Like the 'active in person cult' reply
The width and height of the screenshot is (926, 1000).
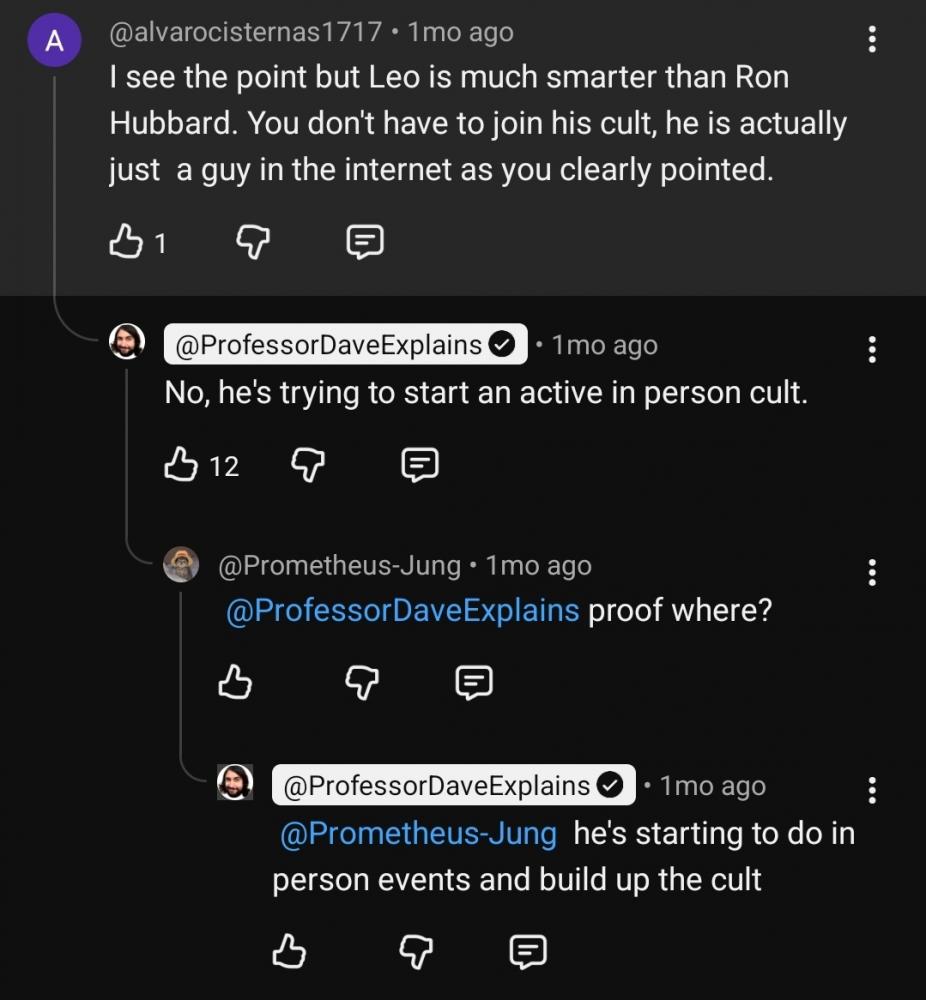(x=181, y=464)
